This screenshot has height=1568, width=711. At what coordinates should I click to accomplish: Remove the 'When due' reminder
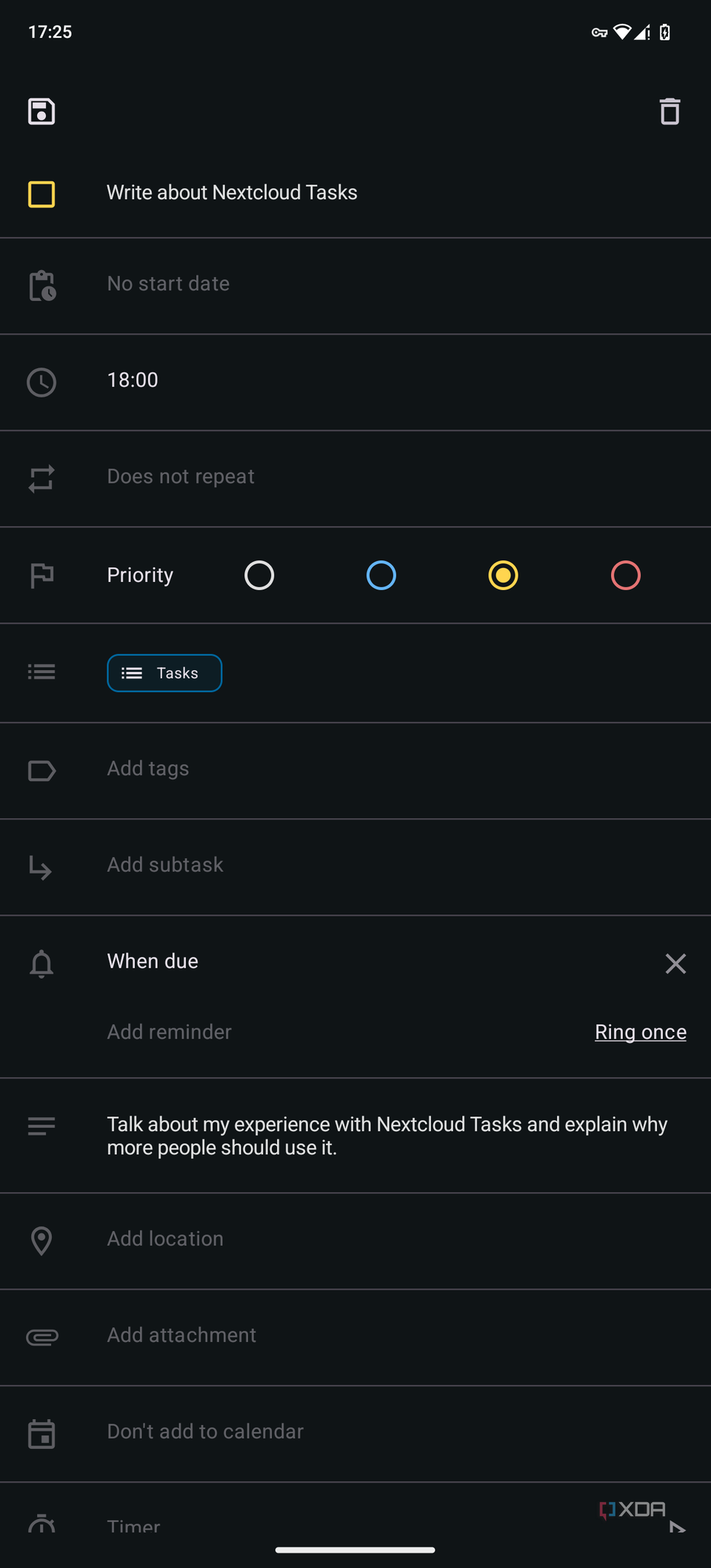point(675,964)
